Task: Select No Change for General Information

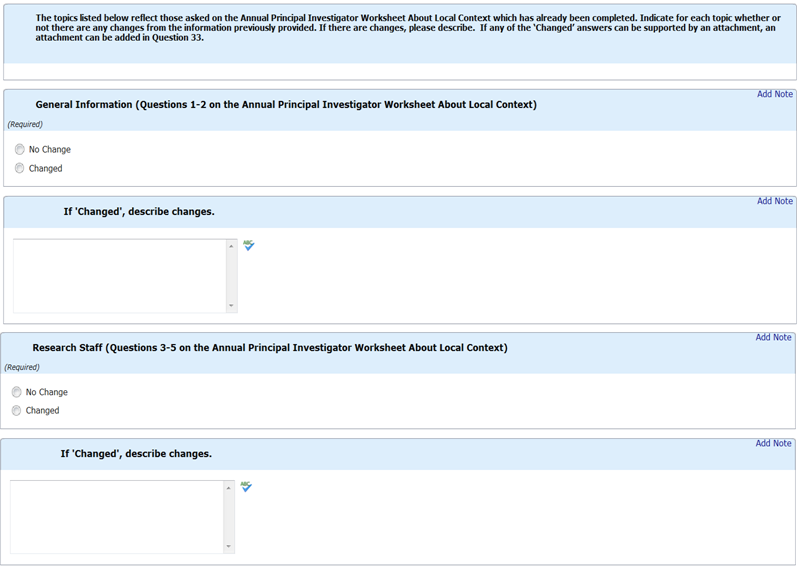Action: tap(19, 149)
